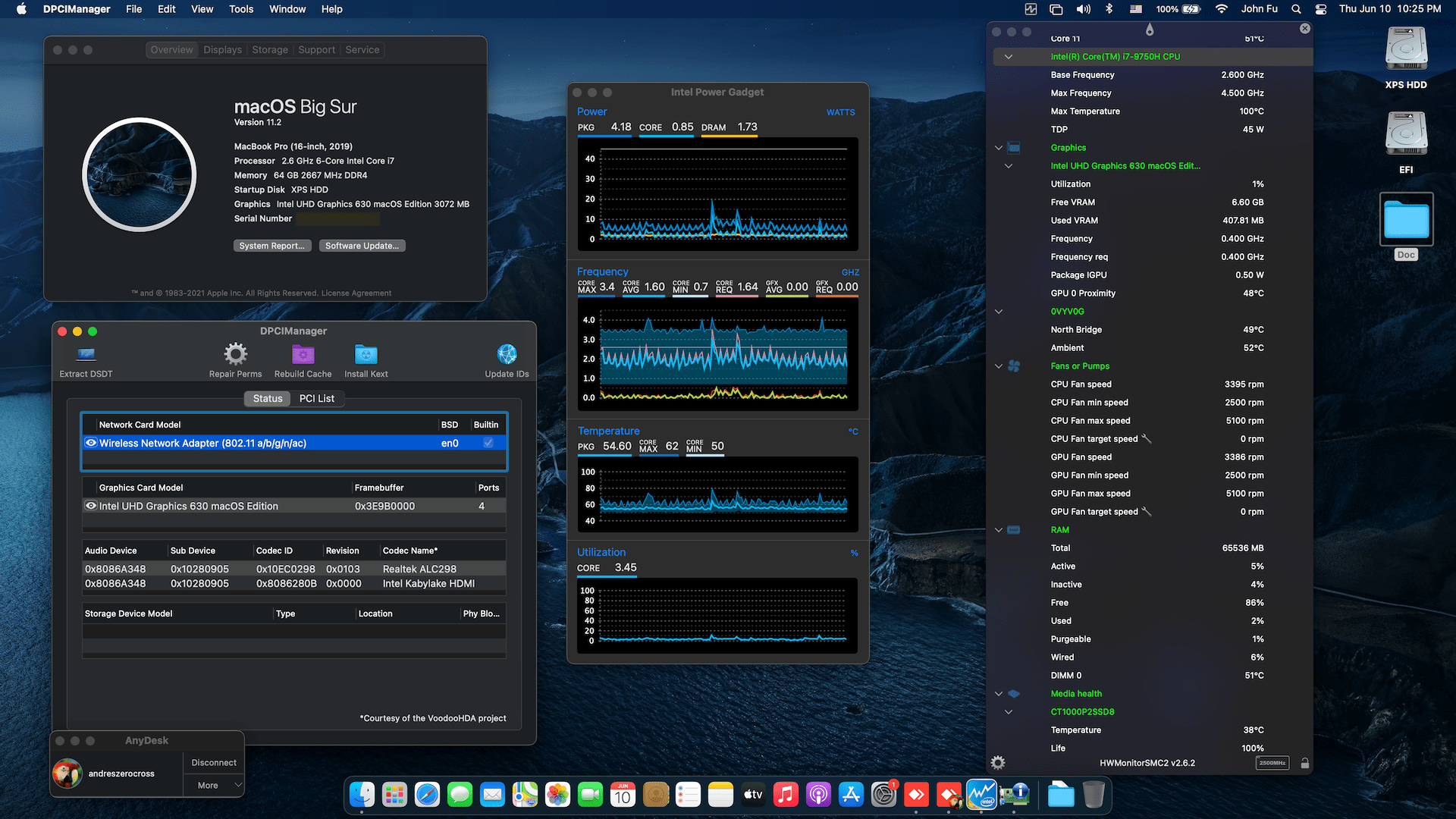Open the Apple menu
Viewport: 1456px width, 819px height.
pyautogui.click(x=21, y=9)
